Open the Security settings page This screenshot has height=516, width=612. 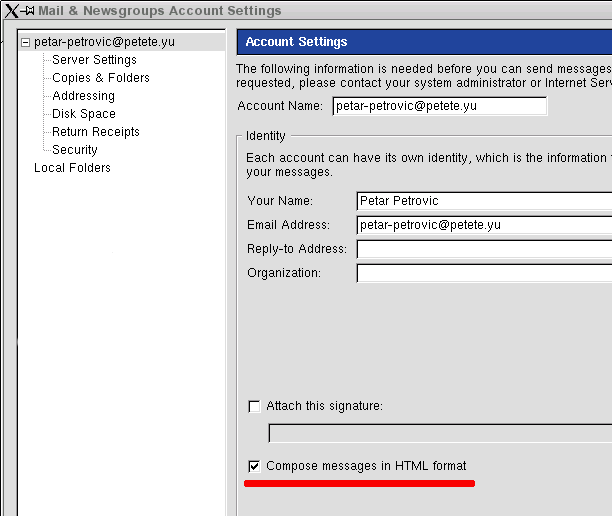pyautogui.click(x=75, y=150)
